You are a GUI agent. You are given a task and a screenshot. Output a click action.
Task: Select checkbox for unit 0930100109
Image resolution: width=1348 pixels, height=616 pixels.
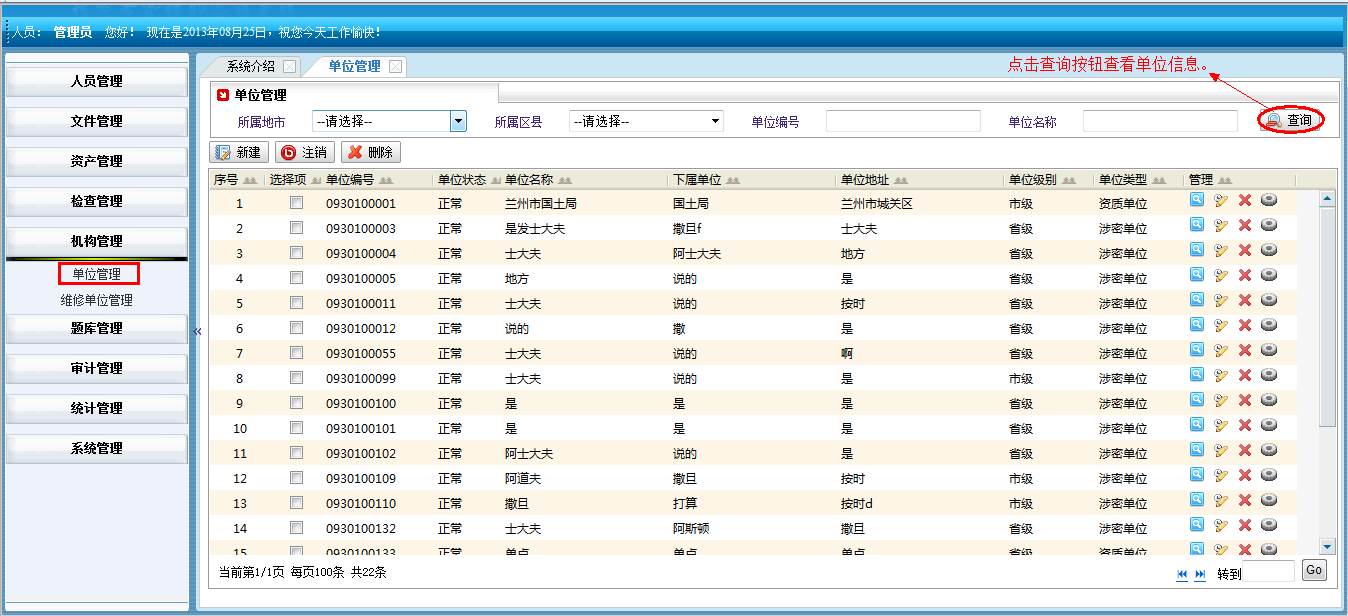[x=296, y=478]
